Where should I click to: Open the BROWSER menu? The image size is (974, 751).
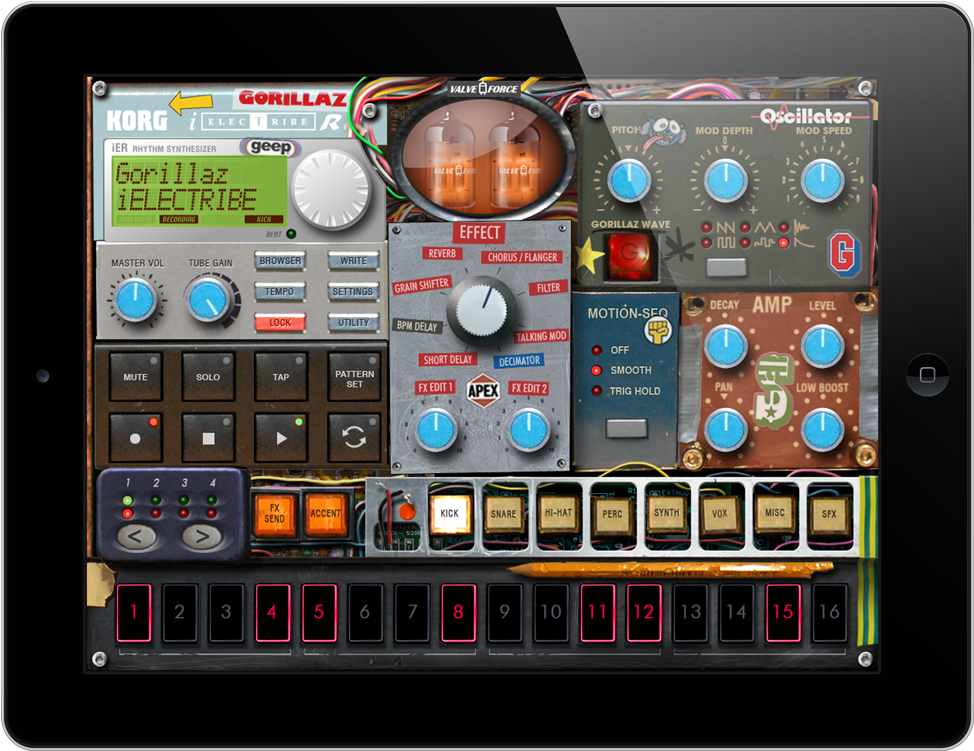280,261
